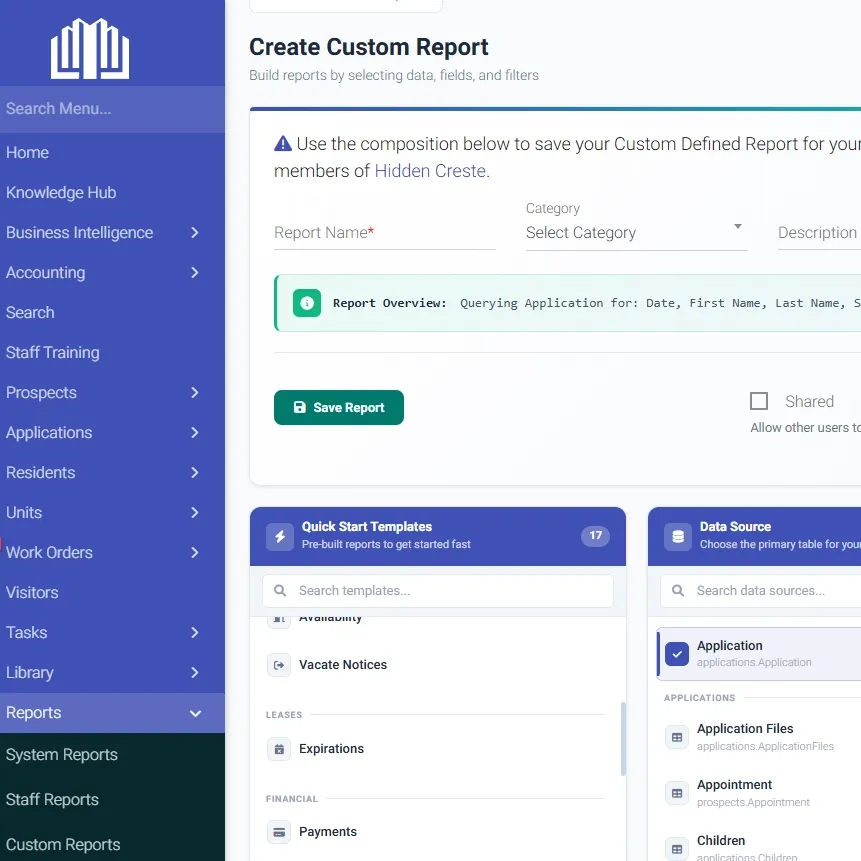This screenshot has height=861, width=861.
Task: Open the Hidden Creste link
Action: pyautogui.click(x=430, y=171)
